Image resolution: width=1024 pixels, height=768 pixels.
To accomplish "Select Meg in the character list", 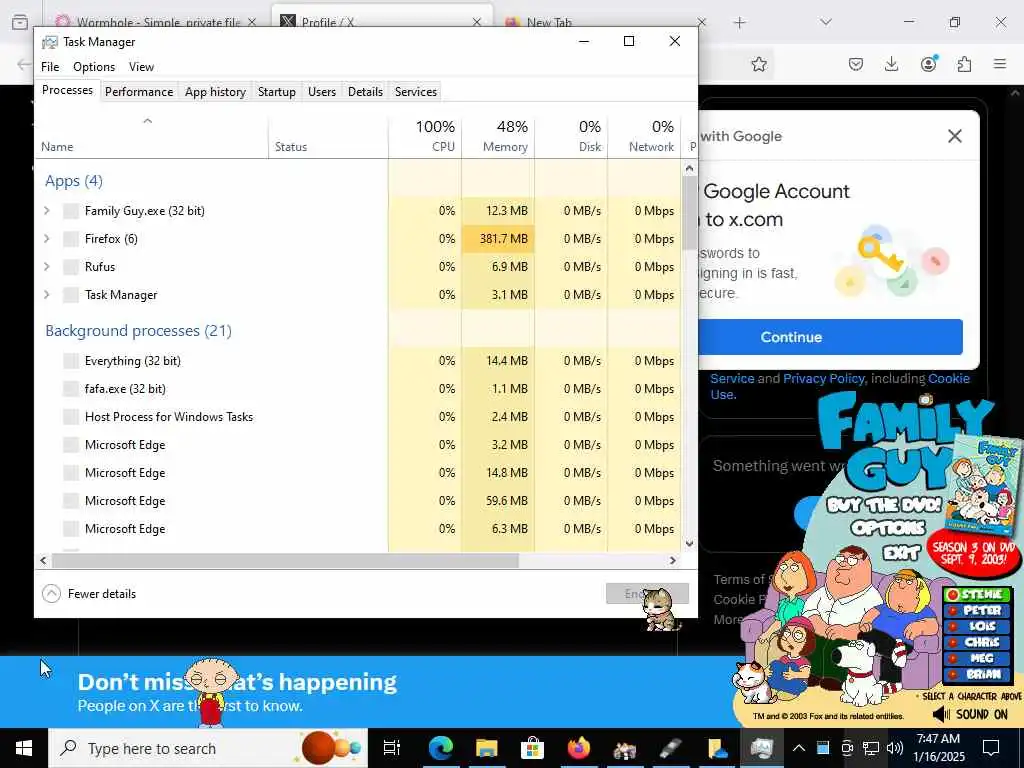I will pyautogui.click(x=977, y=658).
